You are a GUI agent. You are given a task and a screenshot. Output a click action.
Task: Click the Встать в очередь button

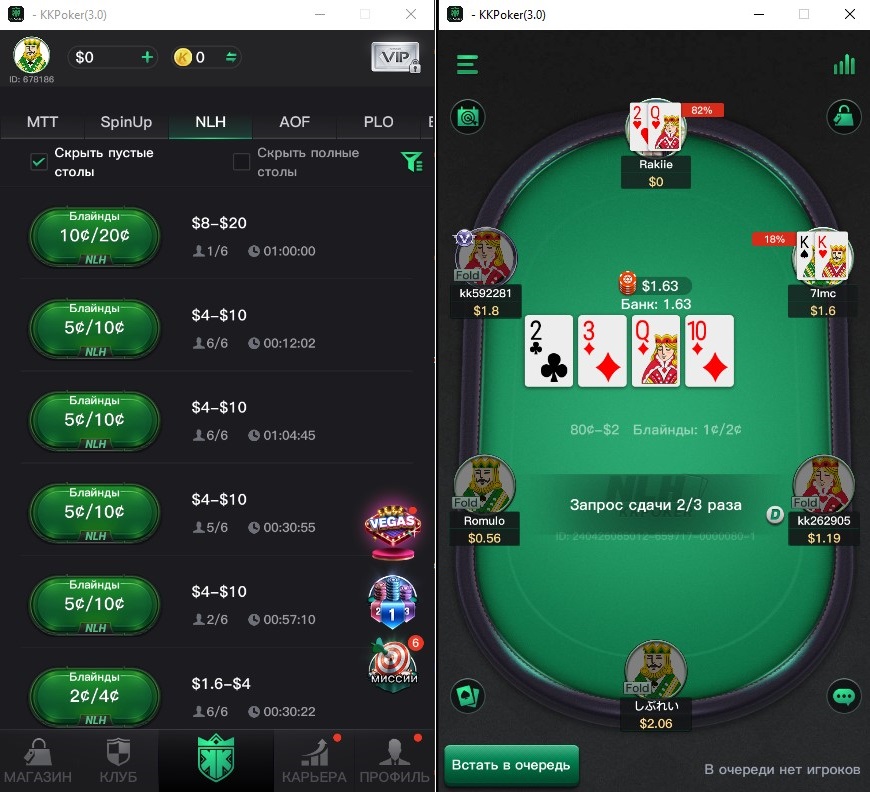512,765
